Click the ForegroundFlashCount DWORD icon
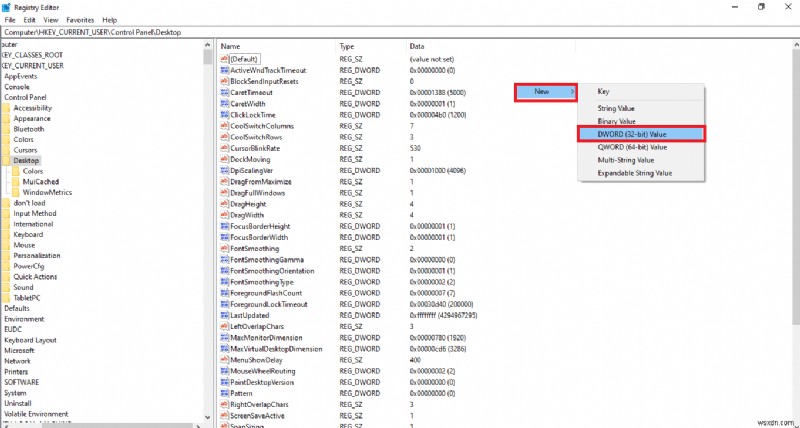 [x=224, y=293]
